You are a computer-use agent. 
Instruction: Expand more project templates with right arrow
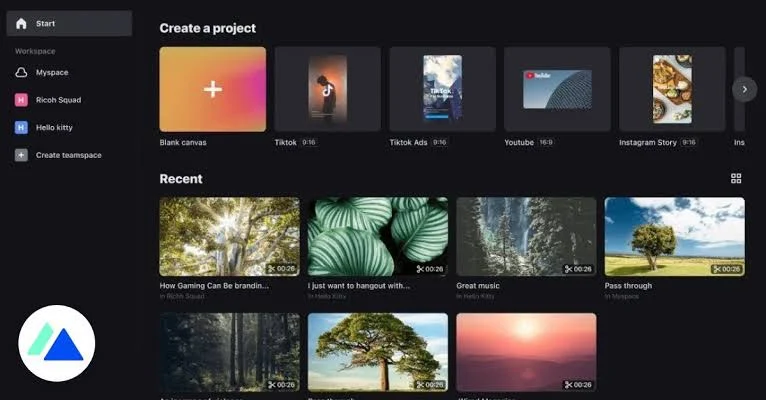[744, 89]
